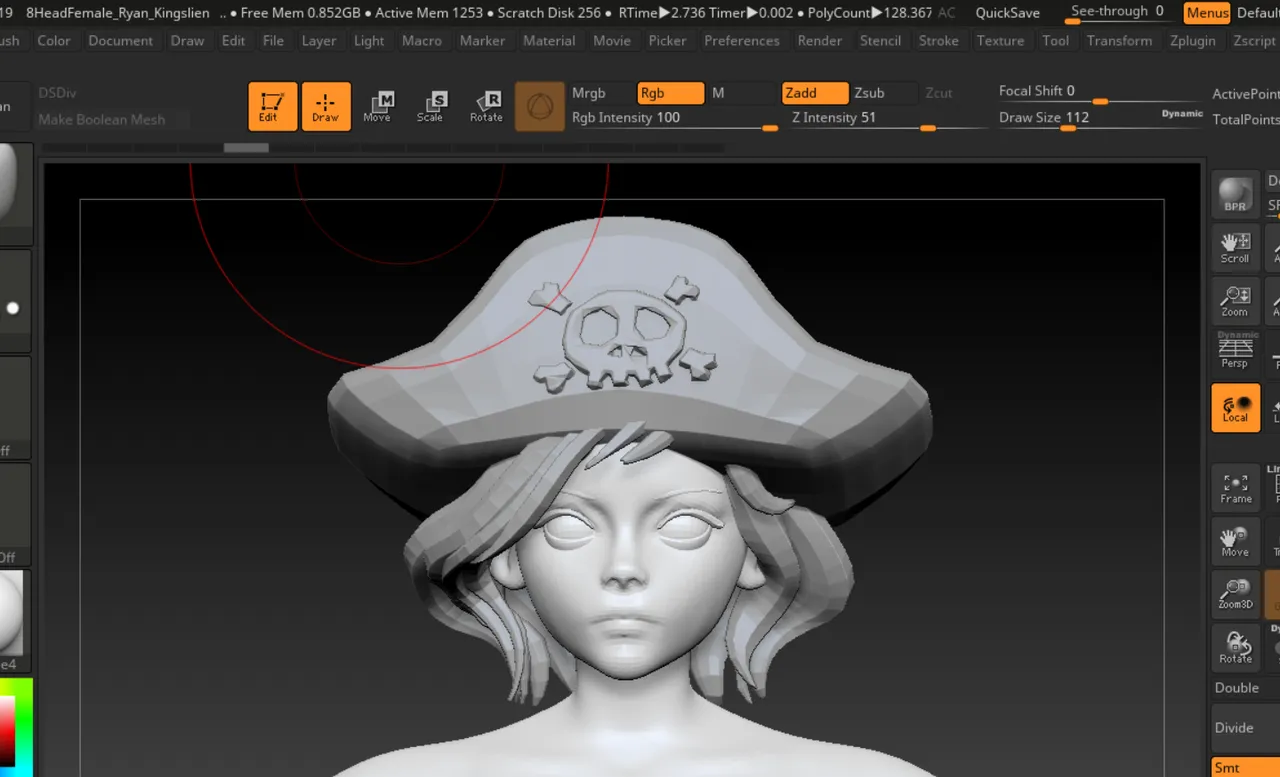Adjust Focal Shift slider

coord(1100,92)
